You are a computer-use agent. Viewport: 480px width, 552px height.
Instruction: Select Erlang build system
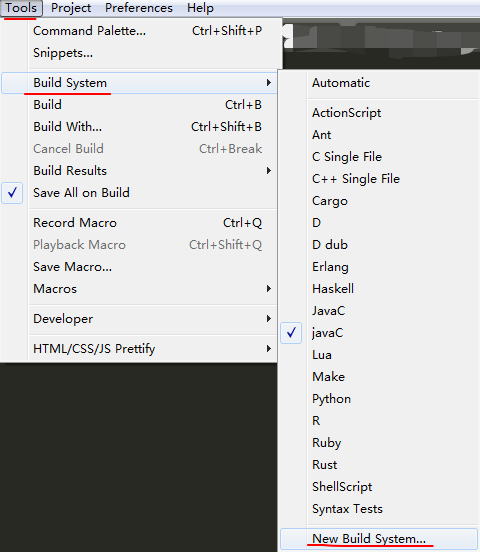(x=379, y=267)
